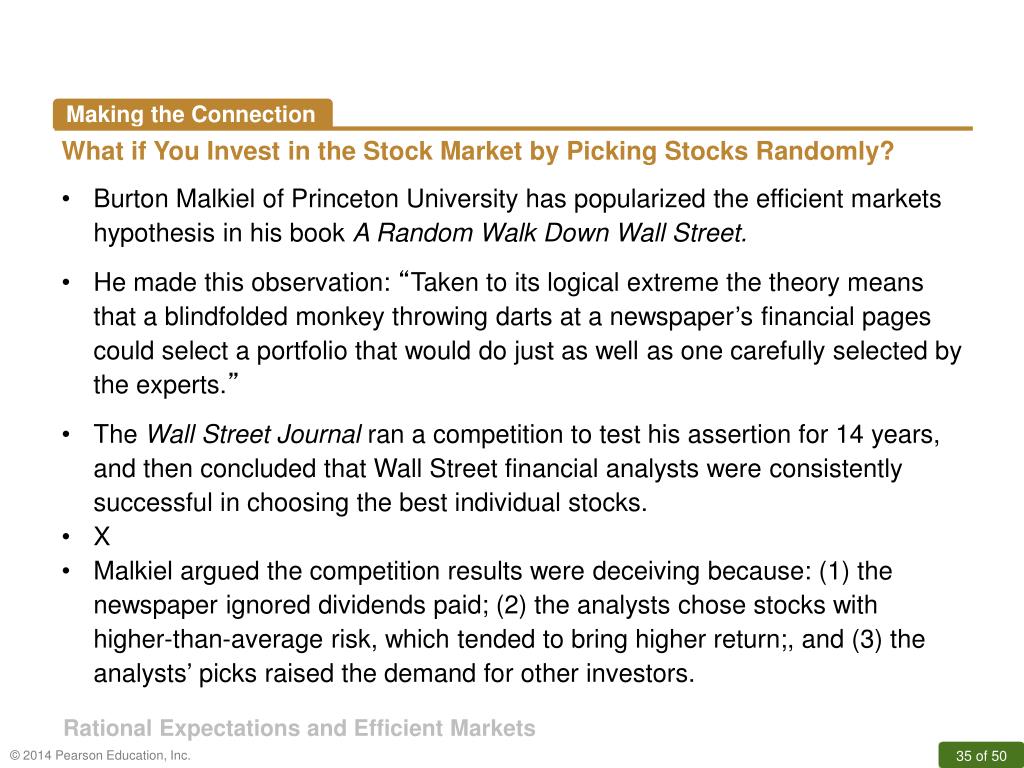Click the gold horizontal line under the header
This screenshot has width=1024, height=768.
(x=652, y=129)
